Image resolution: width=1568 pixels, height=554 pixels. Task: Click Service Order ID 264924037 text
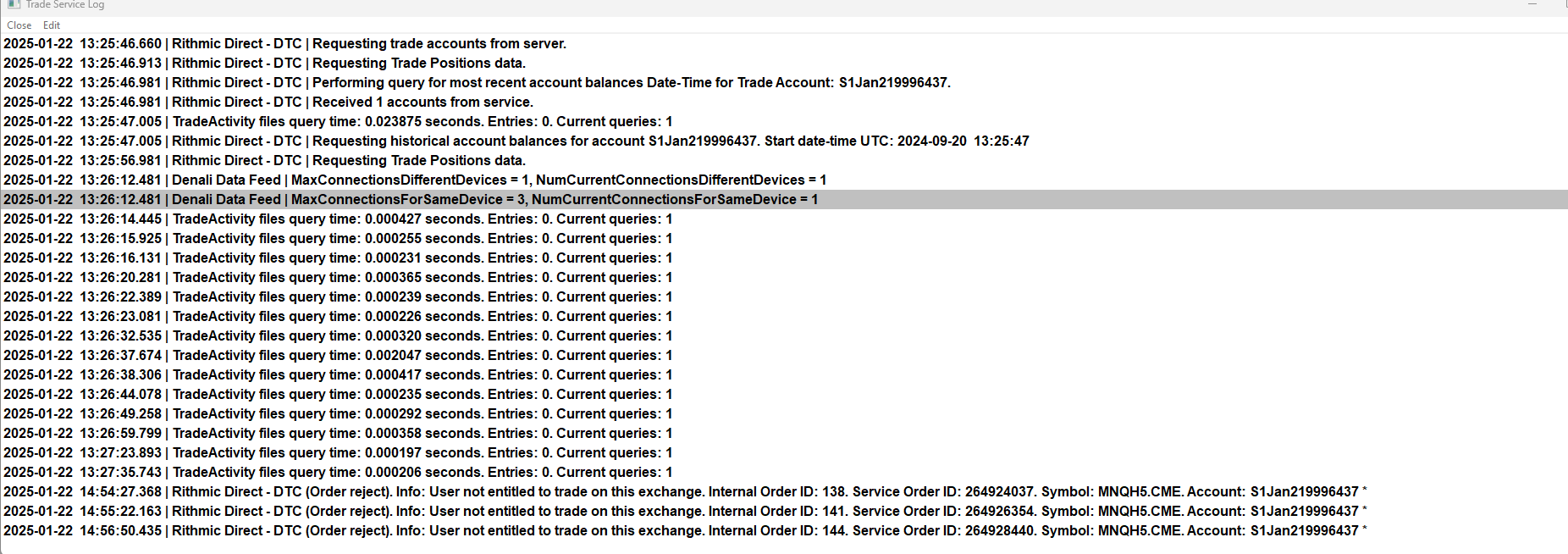click(943, 492)
